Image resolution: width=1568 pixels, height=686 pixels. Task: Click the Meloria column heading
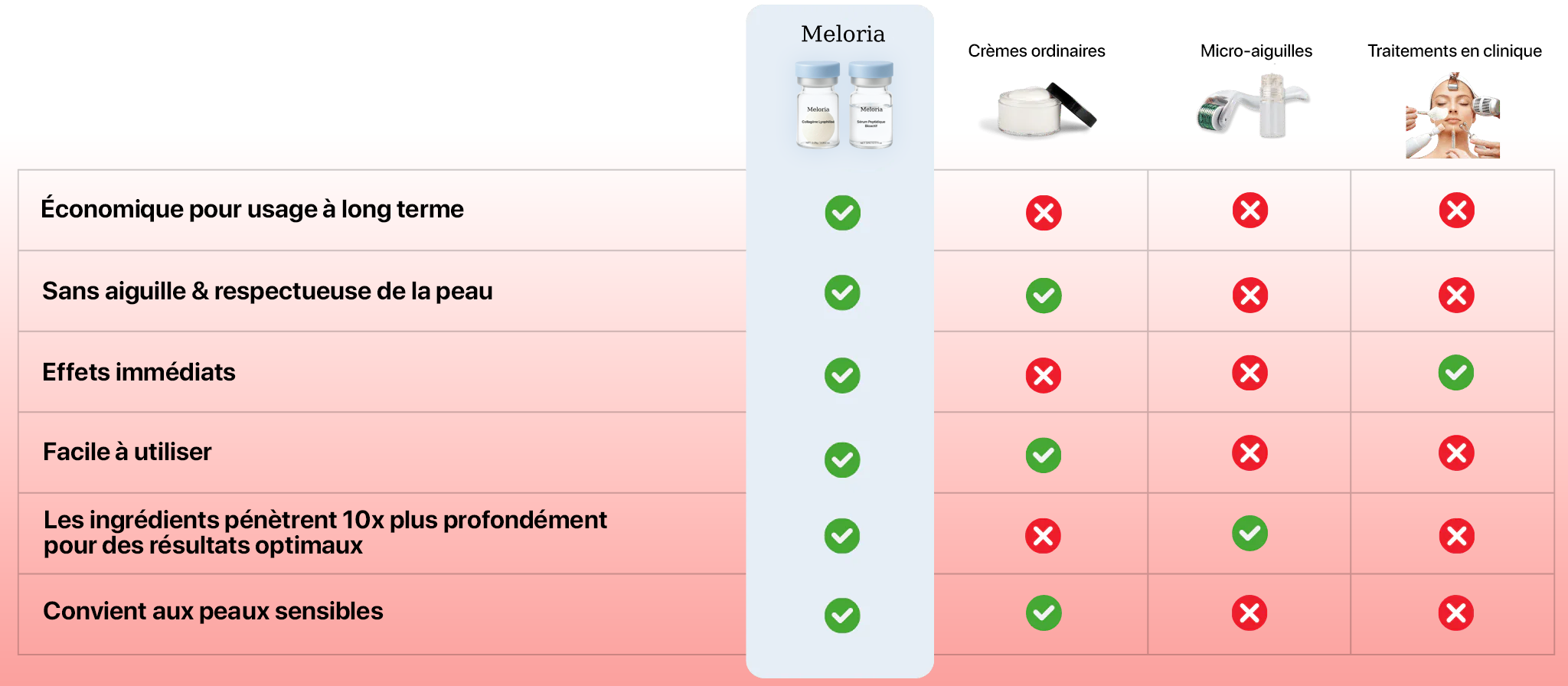click(x=842, y=34)
